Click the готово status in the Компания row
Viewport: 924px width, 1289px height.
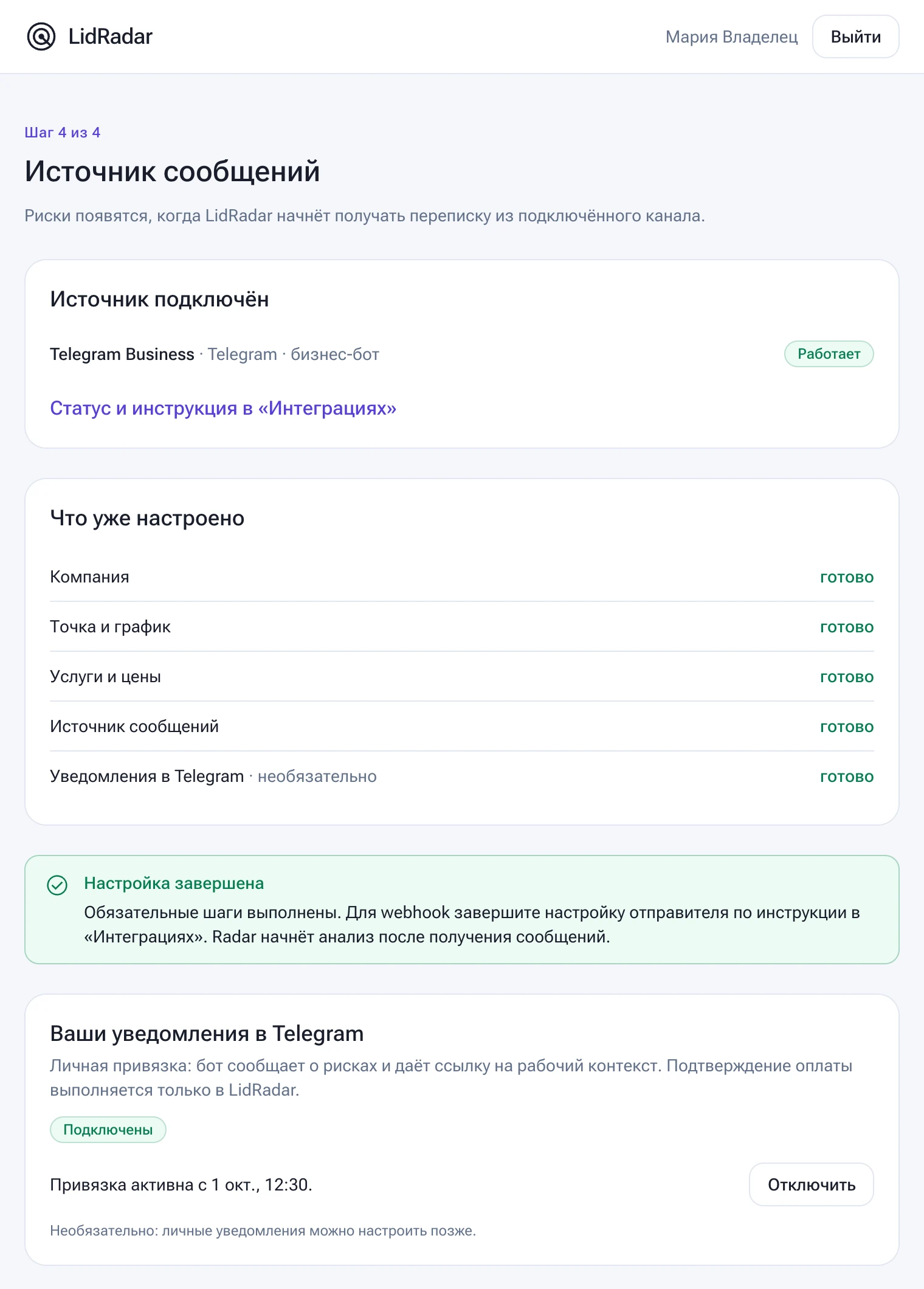847,577
